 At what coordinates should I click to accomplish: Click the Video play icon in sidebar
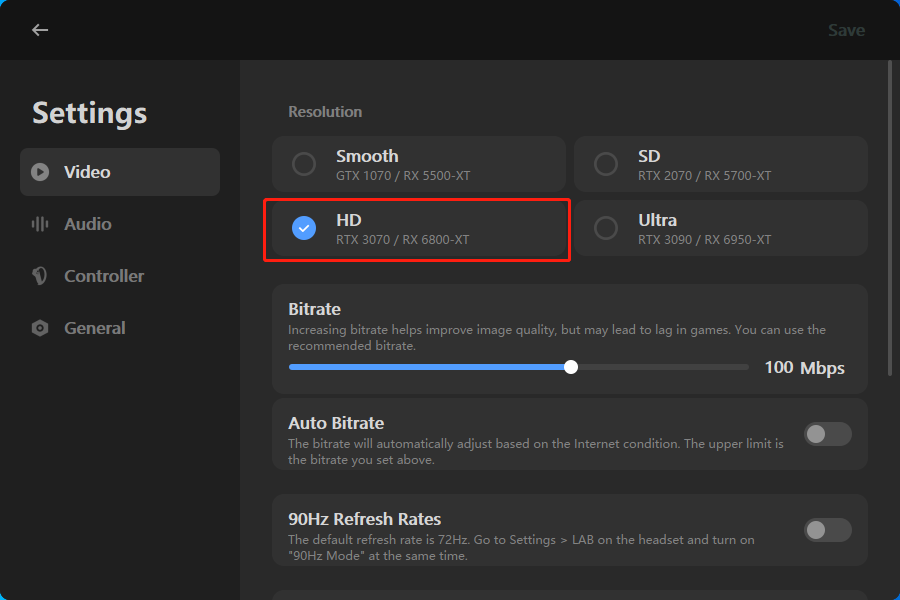pos(40,172)
